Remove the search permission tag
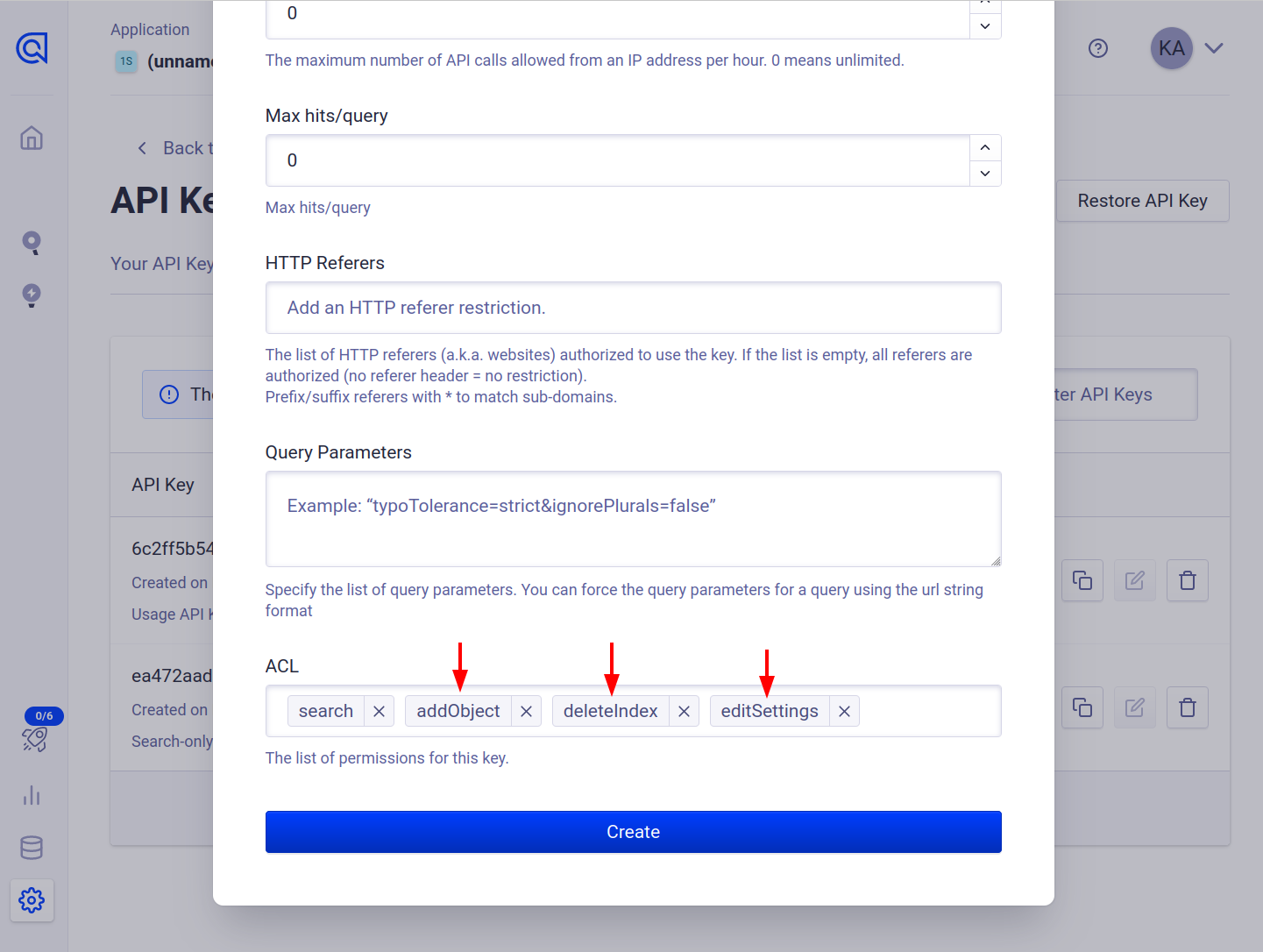This screenshot has width=1263, height=952. 379,711
